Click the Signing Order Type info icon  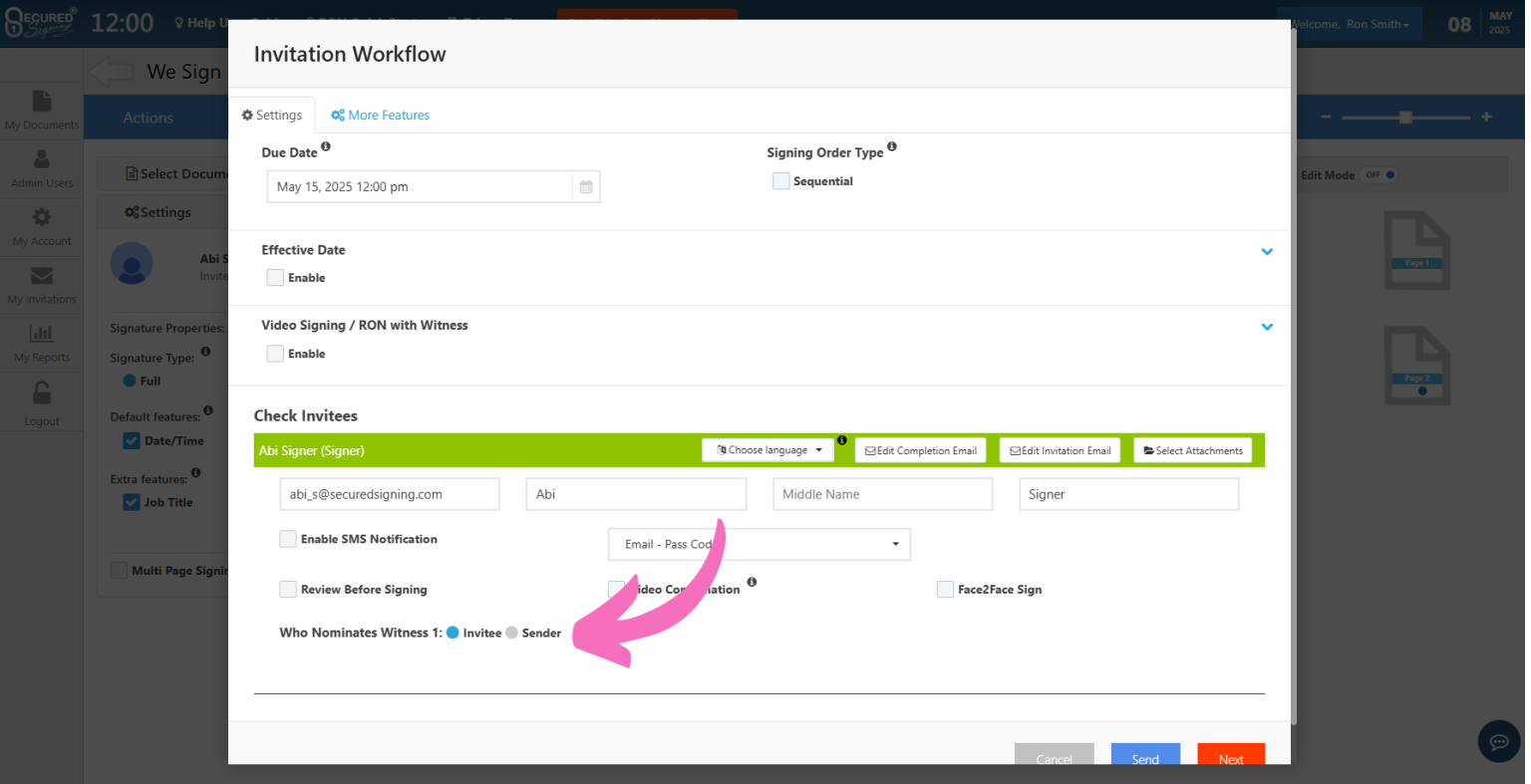(892, 146)
